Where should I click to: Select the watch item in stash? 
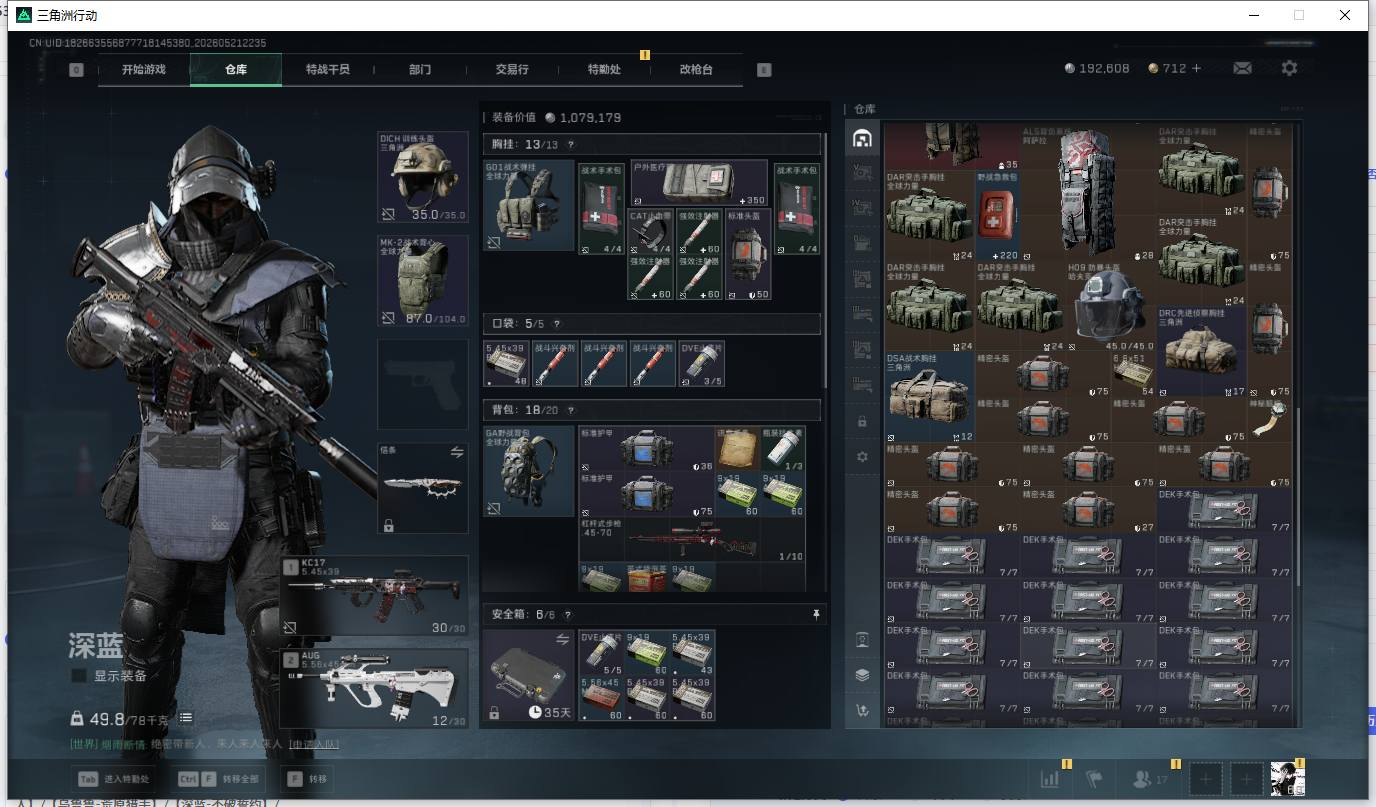(1270, 420)
